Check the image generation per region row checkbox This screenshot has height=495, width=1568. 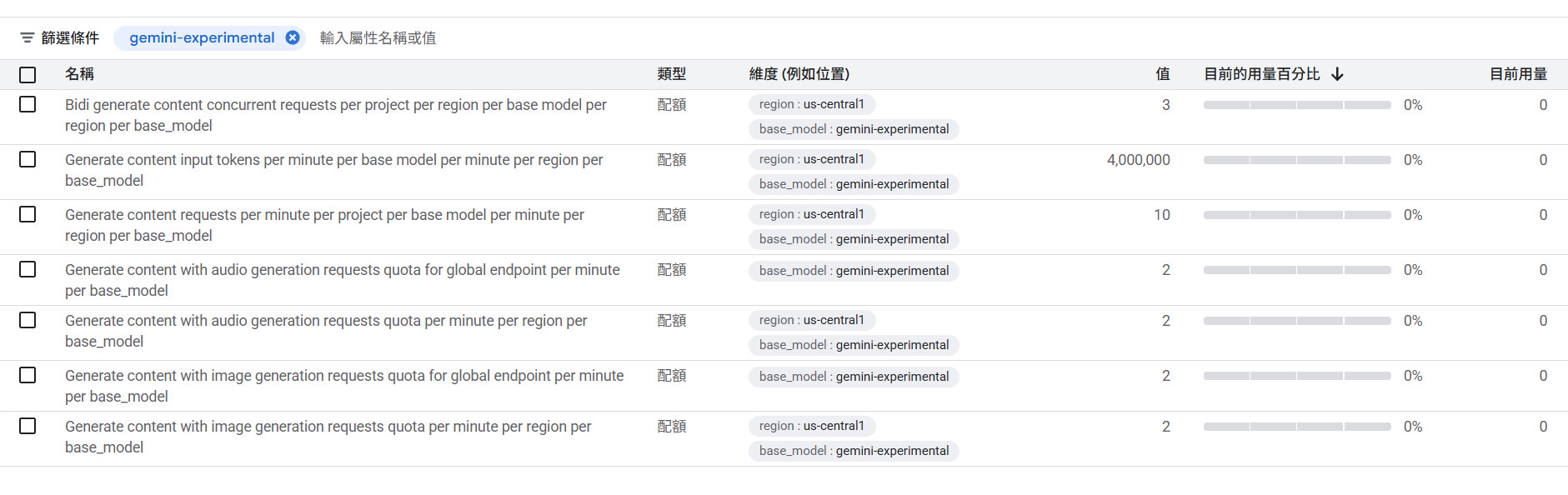point(28,426)
